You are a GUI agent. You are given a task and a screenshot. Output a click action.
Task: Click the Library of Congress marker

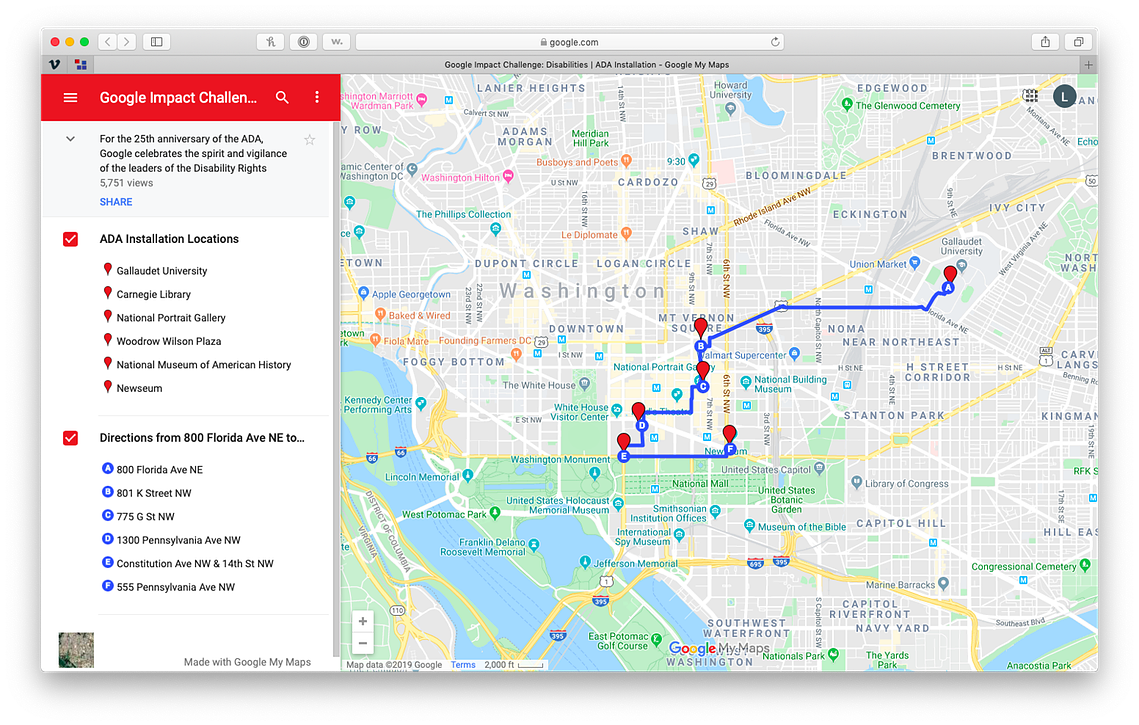pyautogui.click(x=856, y=482)
